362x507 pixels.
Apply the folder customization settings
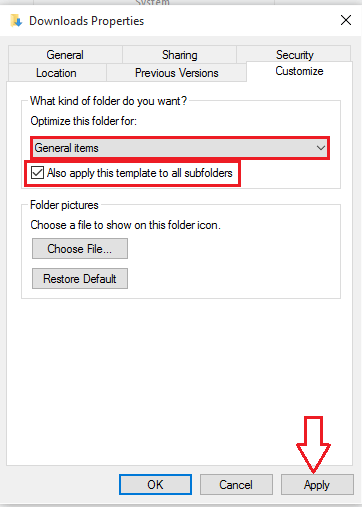click(317, 485)
